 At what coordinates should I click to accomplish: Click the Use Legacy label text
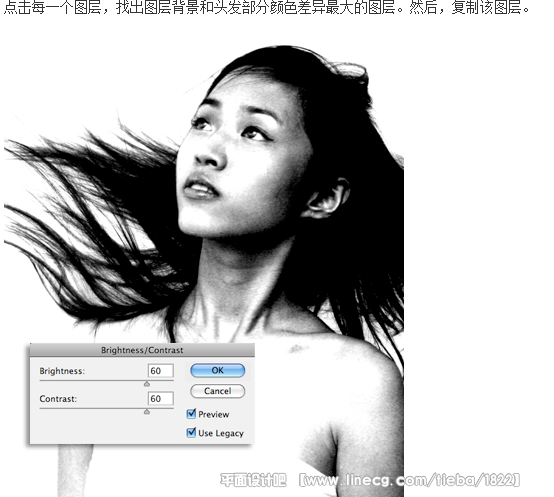(221, 433)
